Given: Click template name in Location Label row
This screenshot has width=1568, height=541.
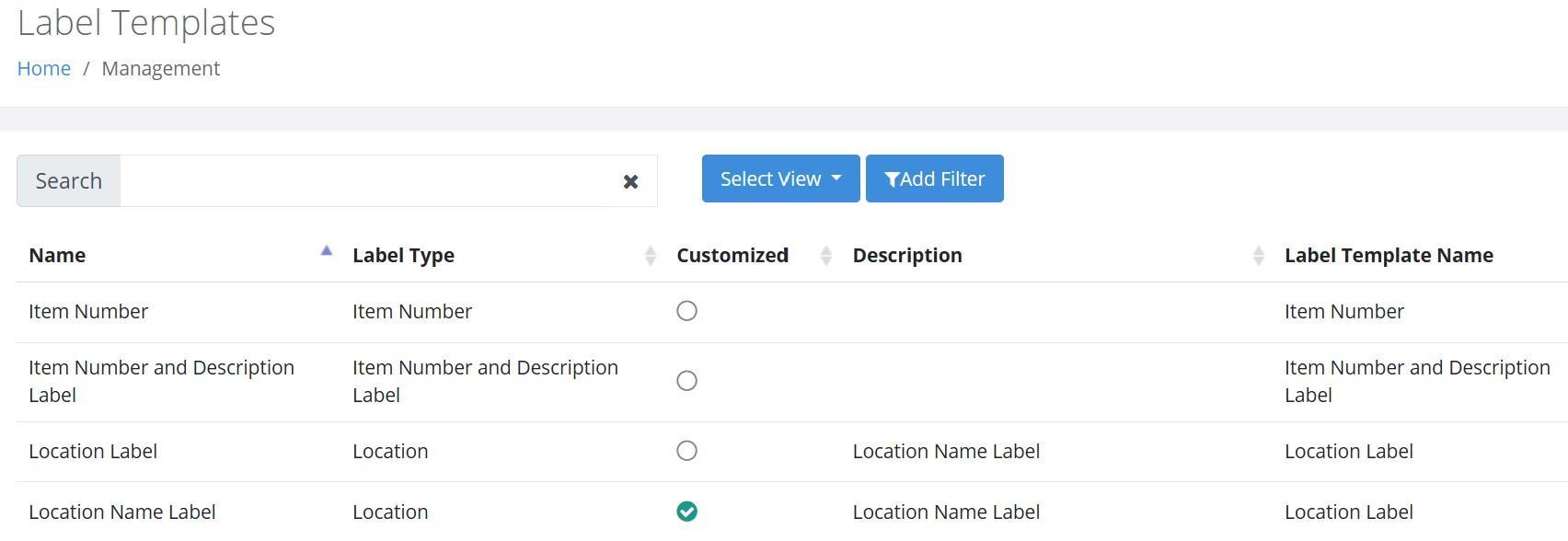Looking at the screenshot, I should coord(1349,452).
